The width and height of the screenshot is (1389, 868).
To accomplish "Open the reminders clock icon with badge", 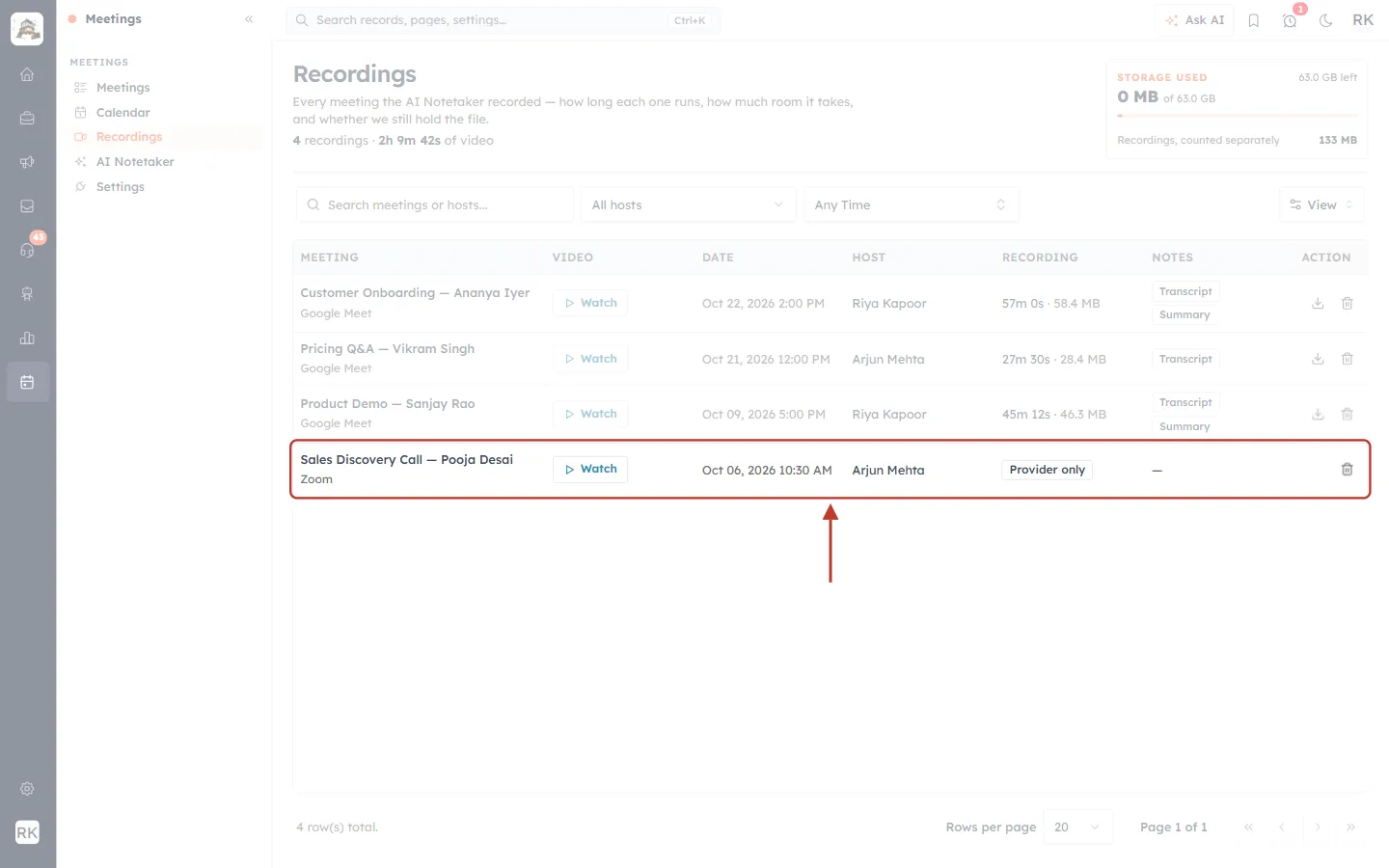I will pyautogui.click(x=1290, y=20).
